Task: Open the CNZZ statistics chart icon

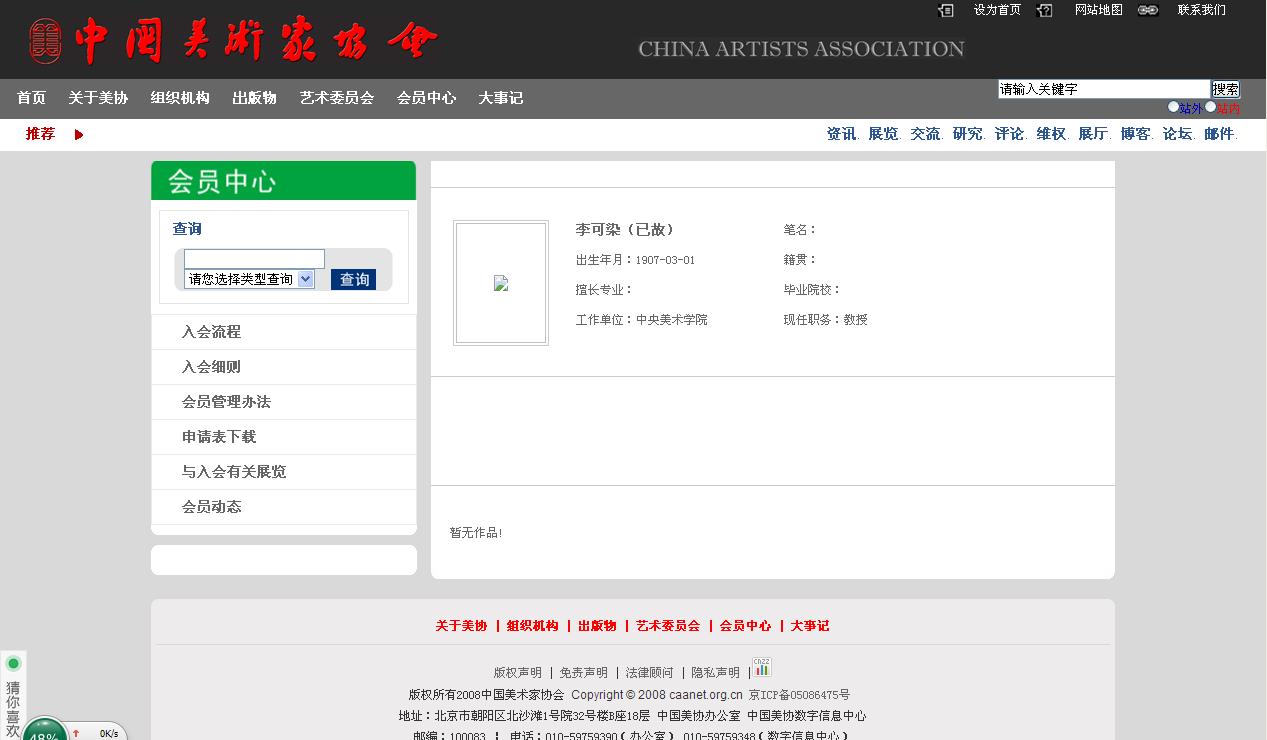Action: pyautogui.click(x=762, y=667)
